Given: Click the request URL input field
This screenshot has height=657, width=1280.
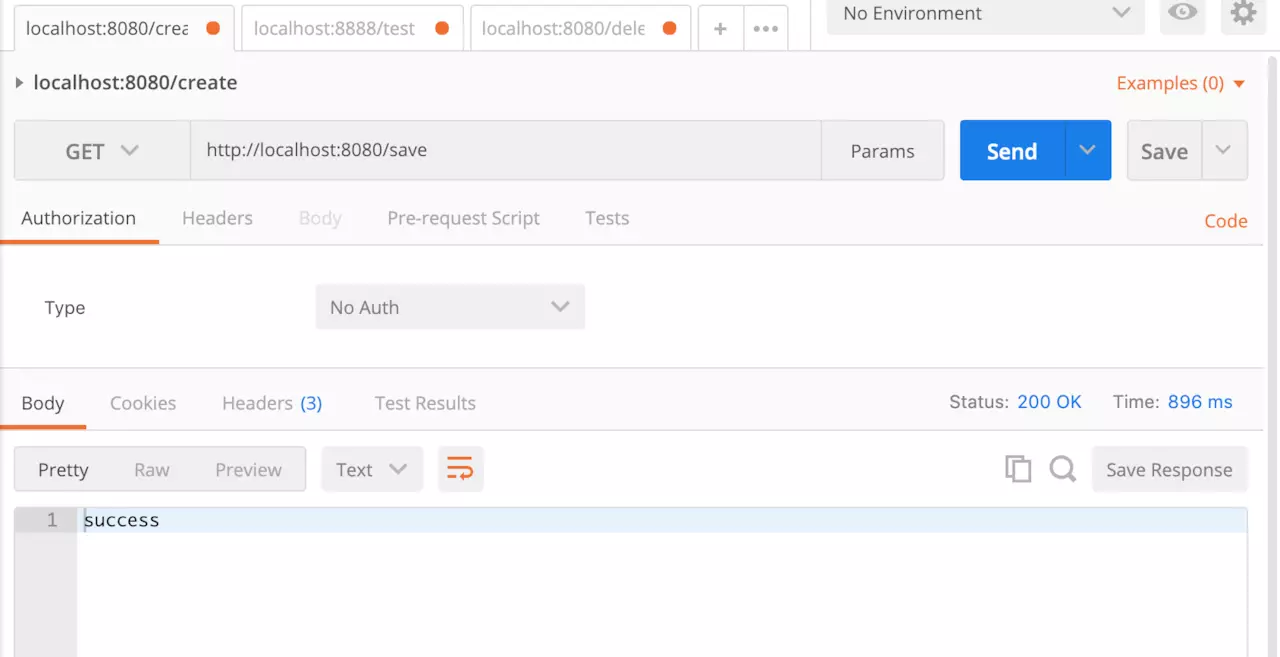Looking at the screenshot, I should click(x=505, y=151).
